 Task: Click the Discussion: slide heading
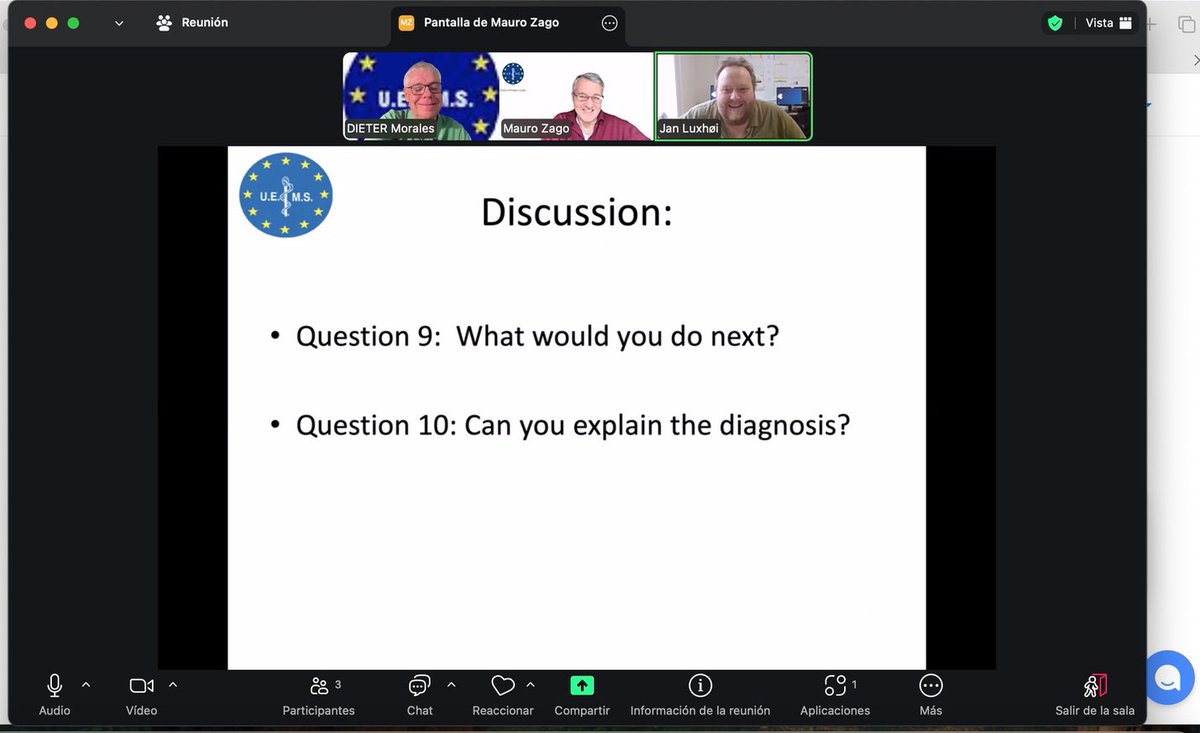[x=577, y=212]
